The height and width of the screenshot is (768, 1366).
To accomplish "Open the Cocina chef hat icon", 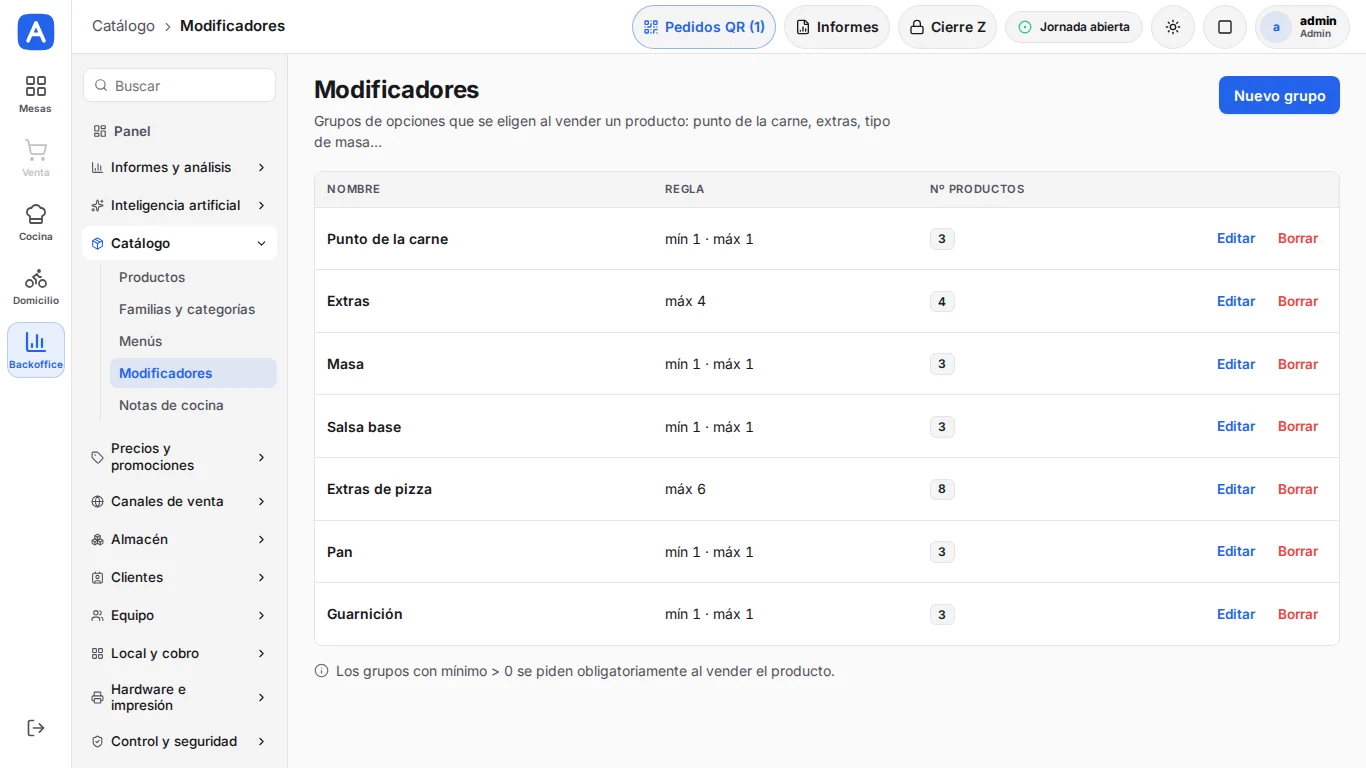I will [x=36, y=214].
